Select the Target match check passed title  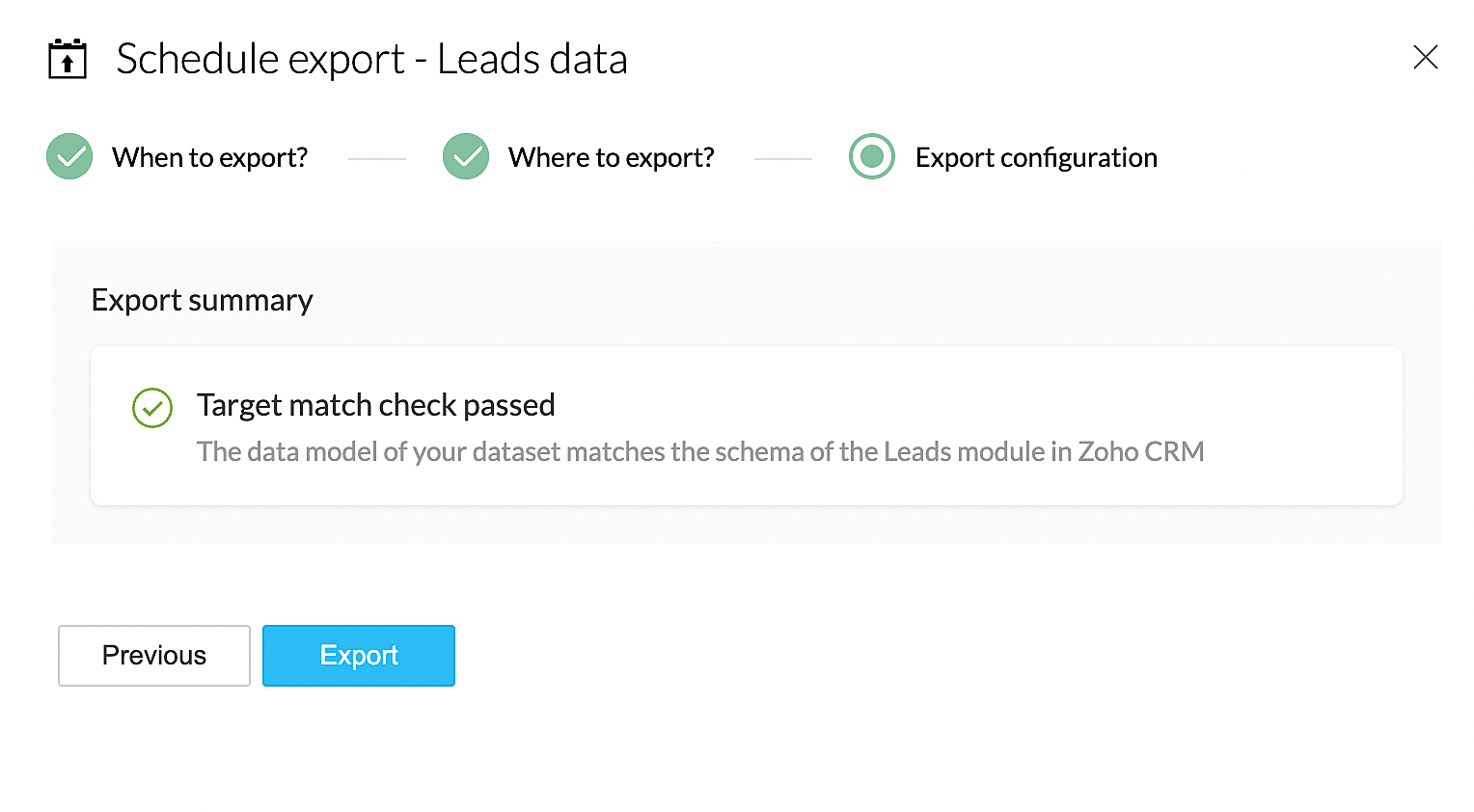click(x=375, y=405)
